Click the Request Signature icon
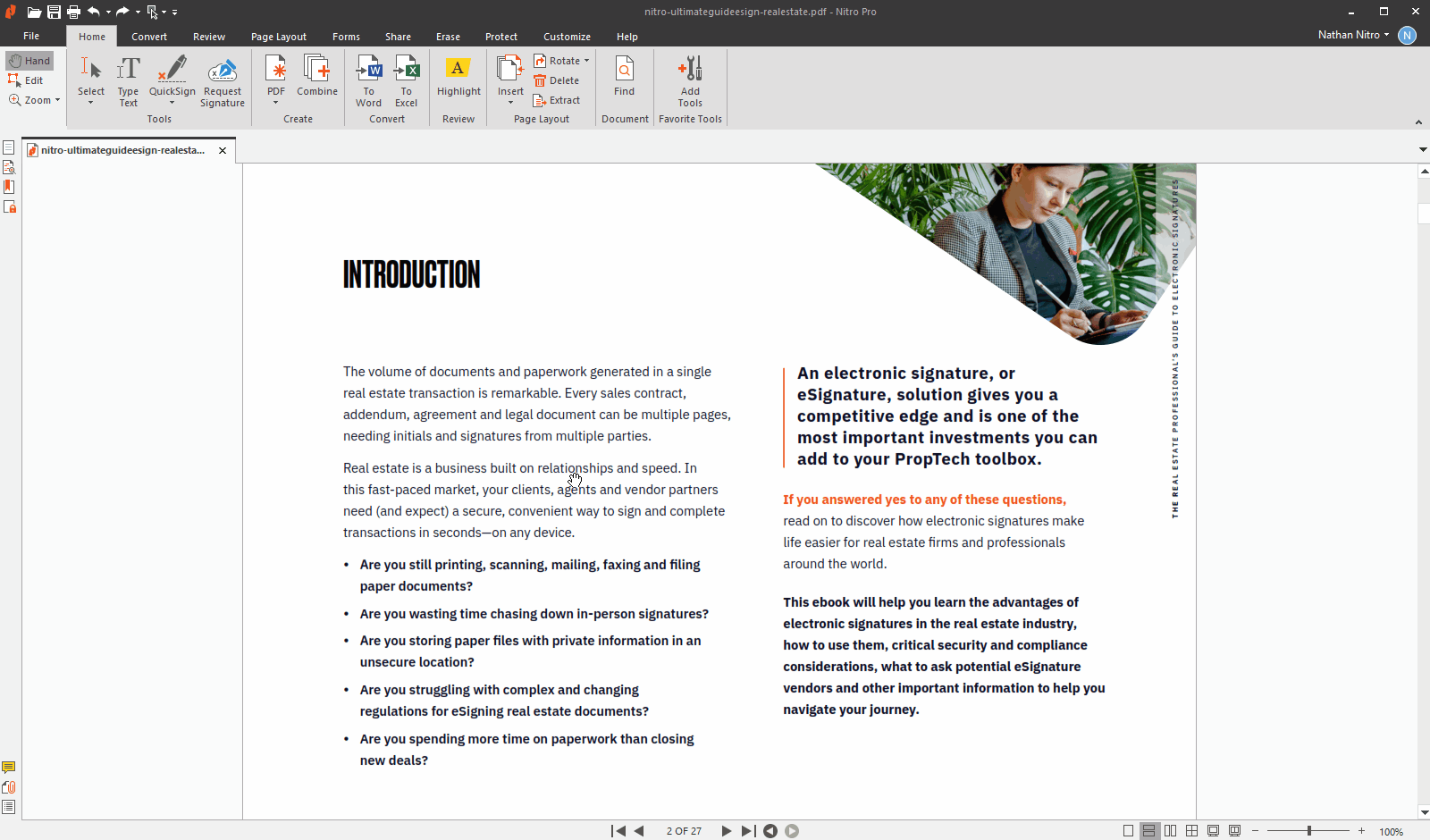Screen dimensions: 1430x840 (222, 70)
